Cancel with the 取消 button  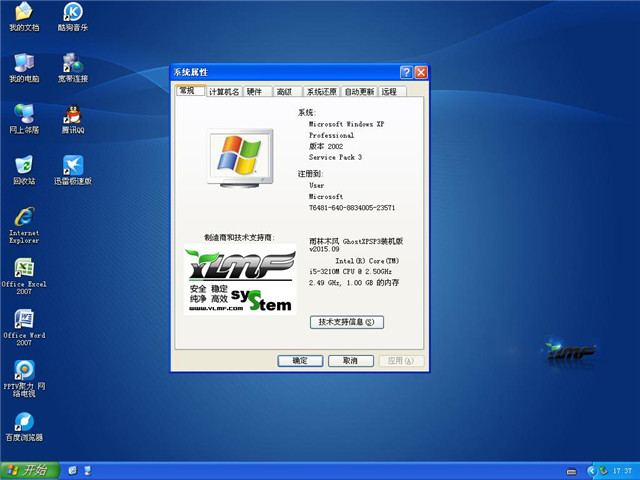pos(351,360)
